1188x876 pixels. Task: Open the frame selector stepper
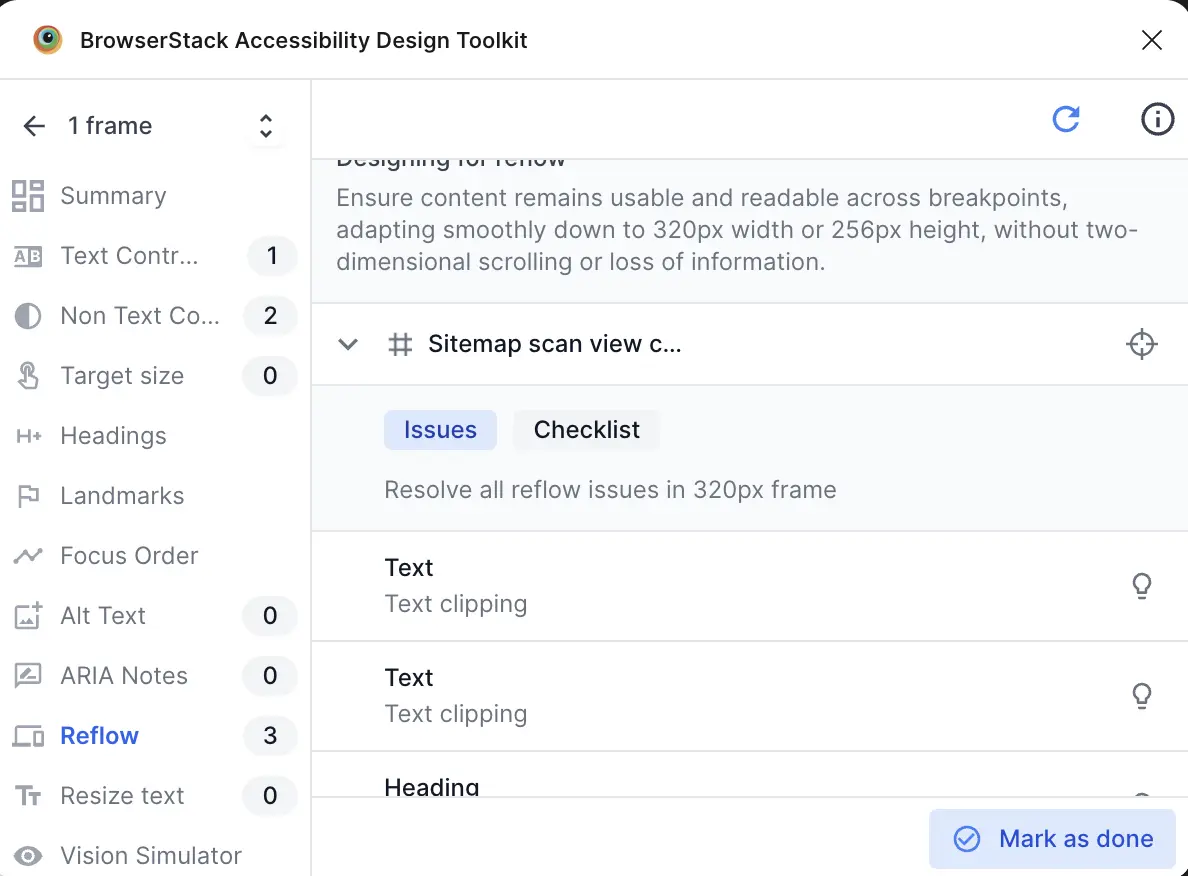[265, 125]
